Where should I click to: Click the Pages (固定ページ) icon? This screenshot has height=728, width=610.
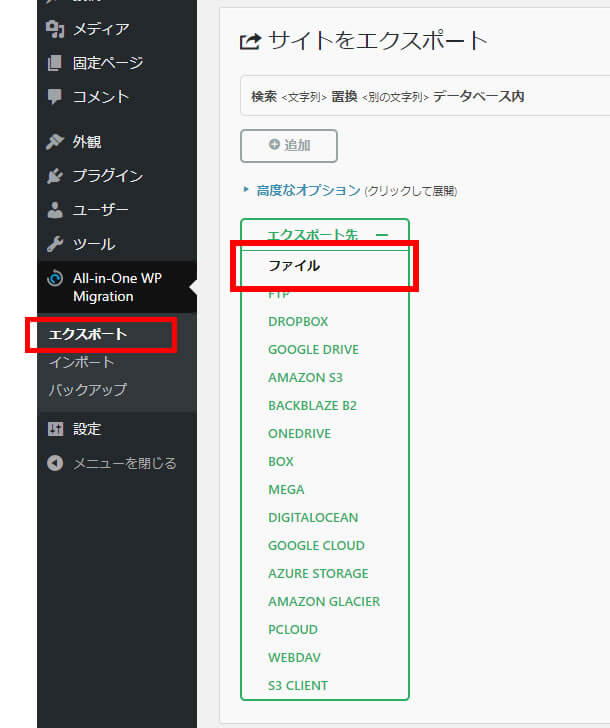coord(55,63)
